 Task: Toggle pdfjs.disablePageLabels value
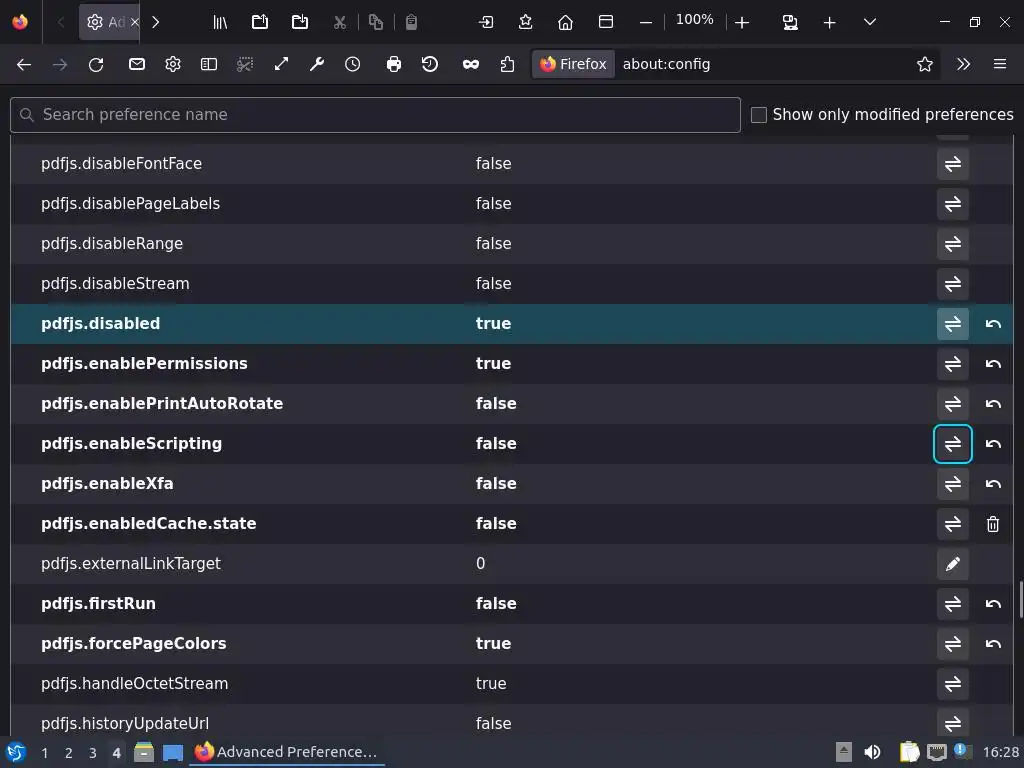[953, 204]
